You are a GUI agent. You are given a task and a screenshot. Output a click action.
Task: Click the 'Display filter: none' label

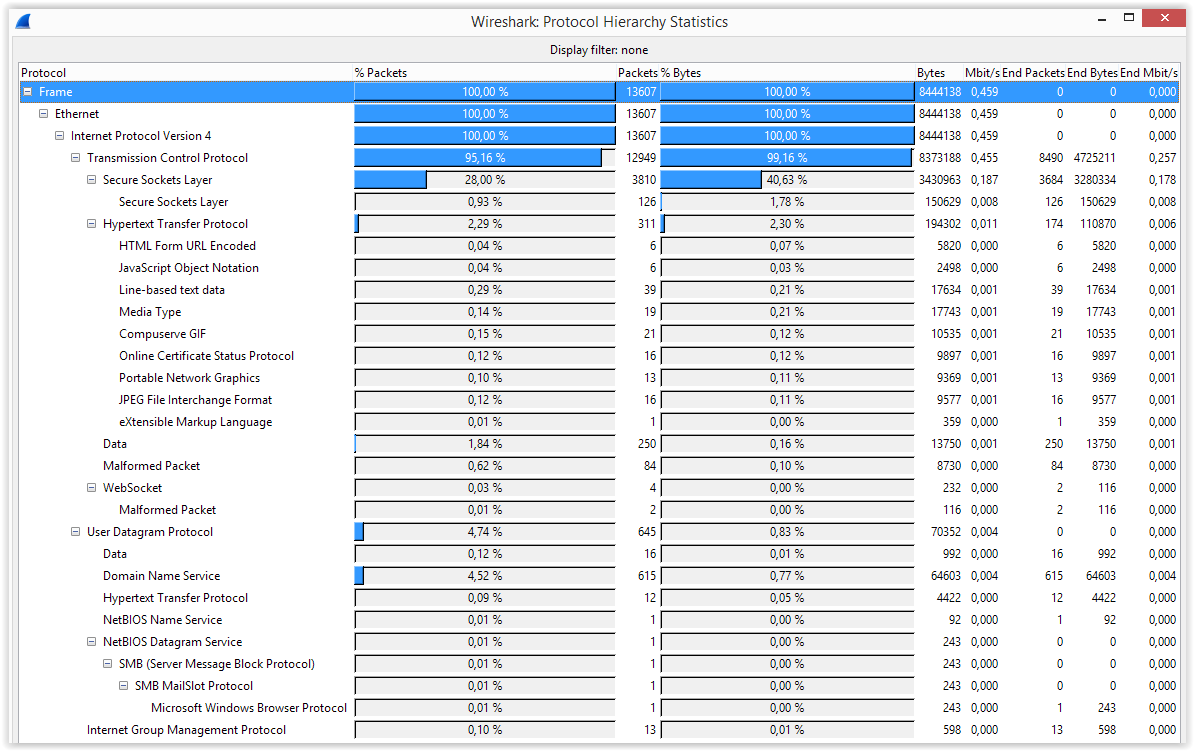(599, 50)
